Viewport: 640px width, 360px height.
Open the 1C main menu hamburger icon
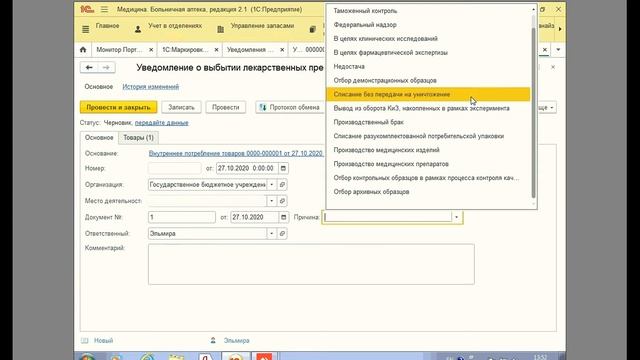point(104,9)
